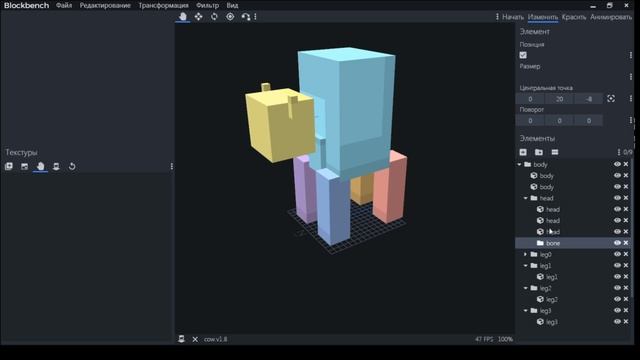Hide the body folder via eye icon

click(x=617, y=164)
